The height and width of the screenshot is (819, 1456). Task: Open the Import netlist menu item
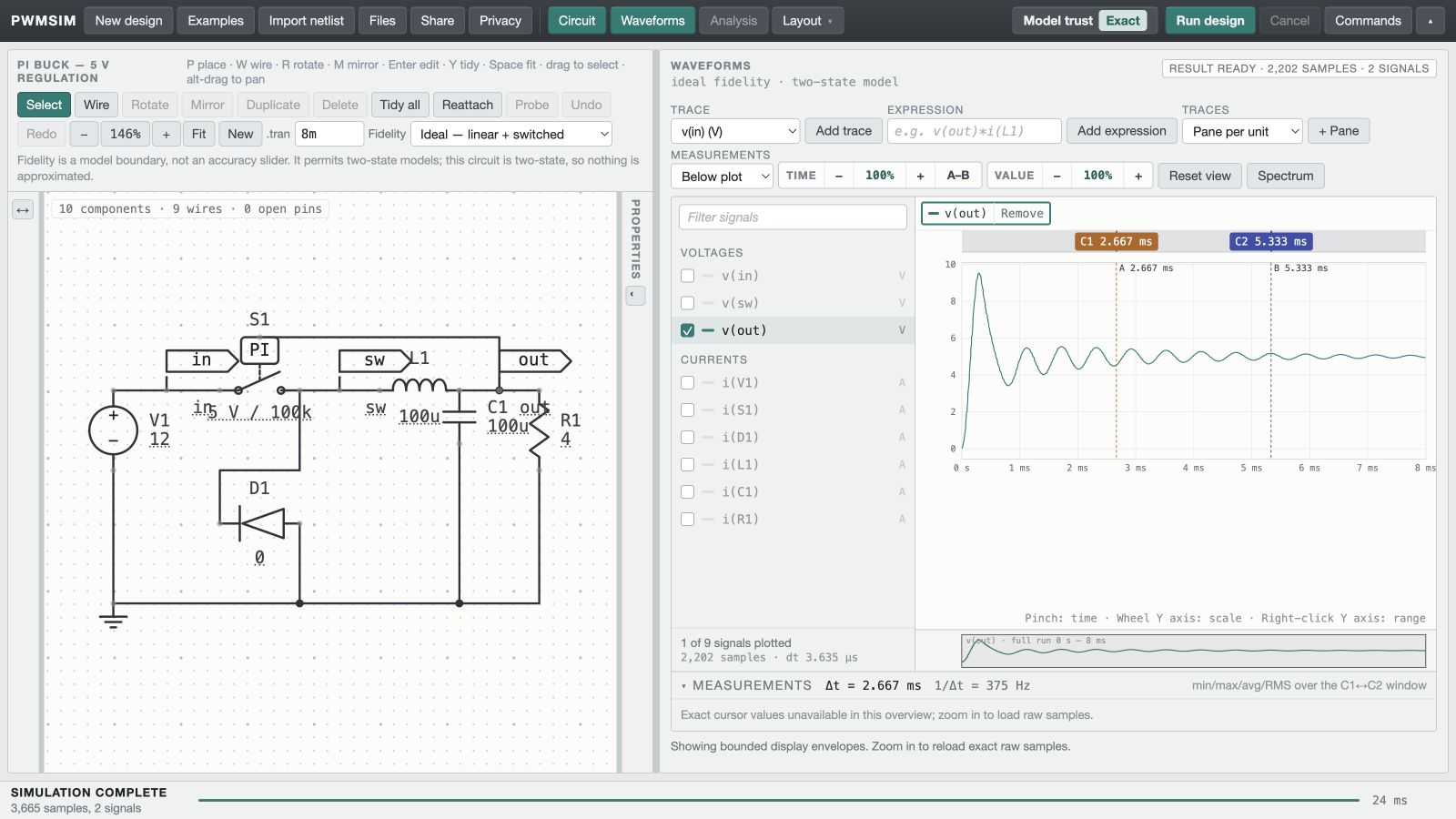pyautogui.click(x=307, y=21)
